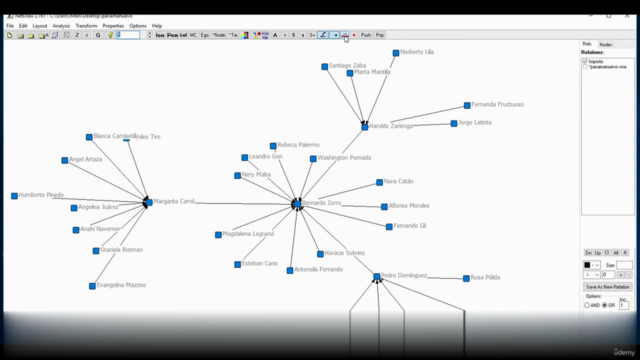Open the Transform menu

click(86, 26)
